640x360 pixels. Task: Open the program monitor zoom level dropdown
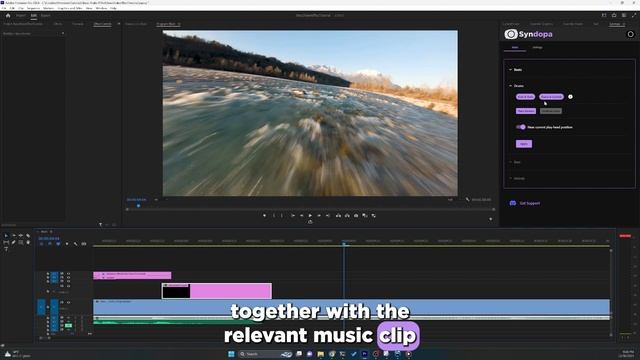pos(156,200)
